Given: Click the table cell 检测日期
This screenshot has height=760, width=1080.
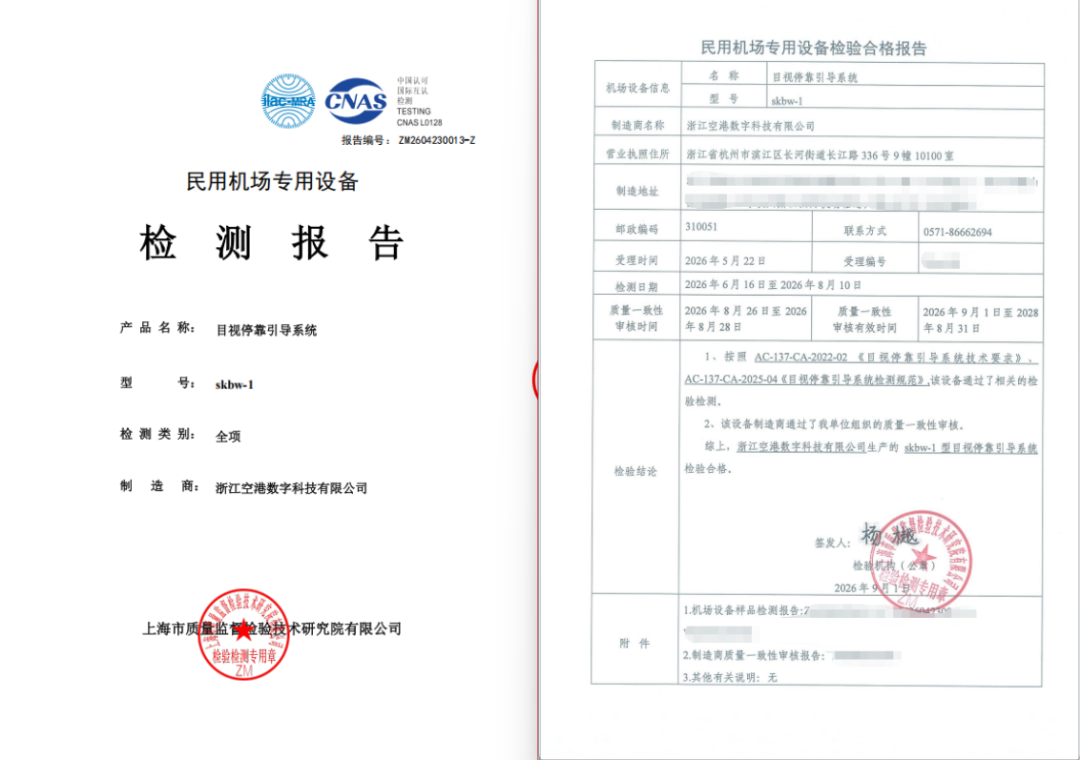Looking at the screenshot, I should [638, 286].
